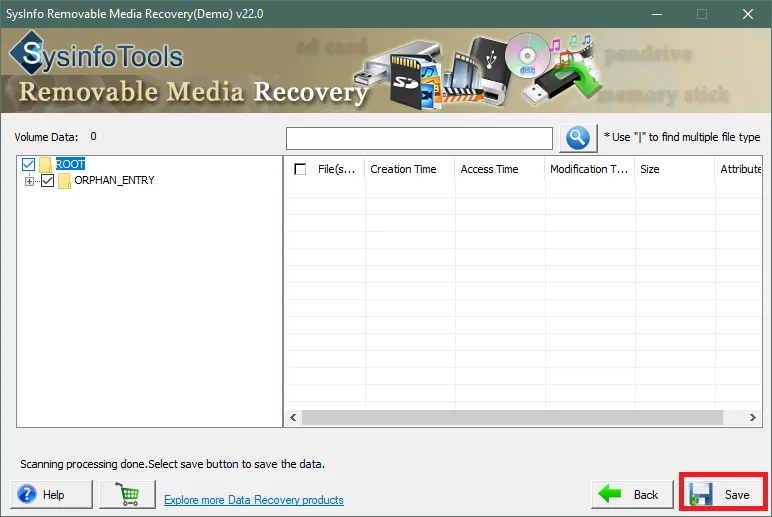Click the horizontal scrollbar left arrow

tap(293, 418)
